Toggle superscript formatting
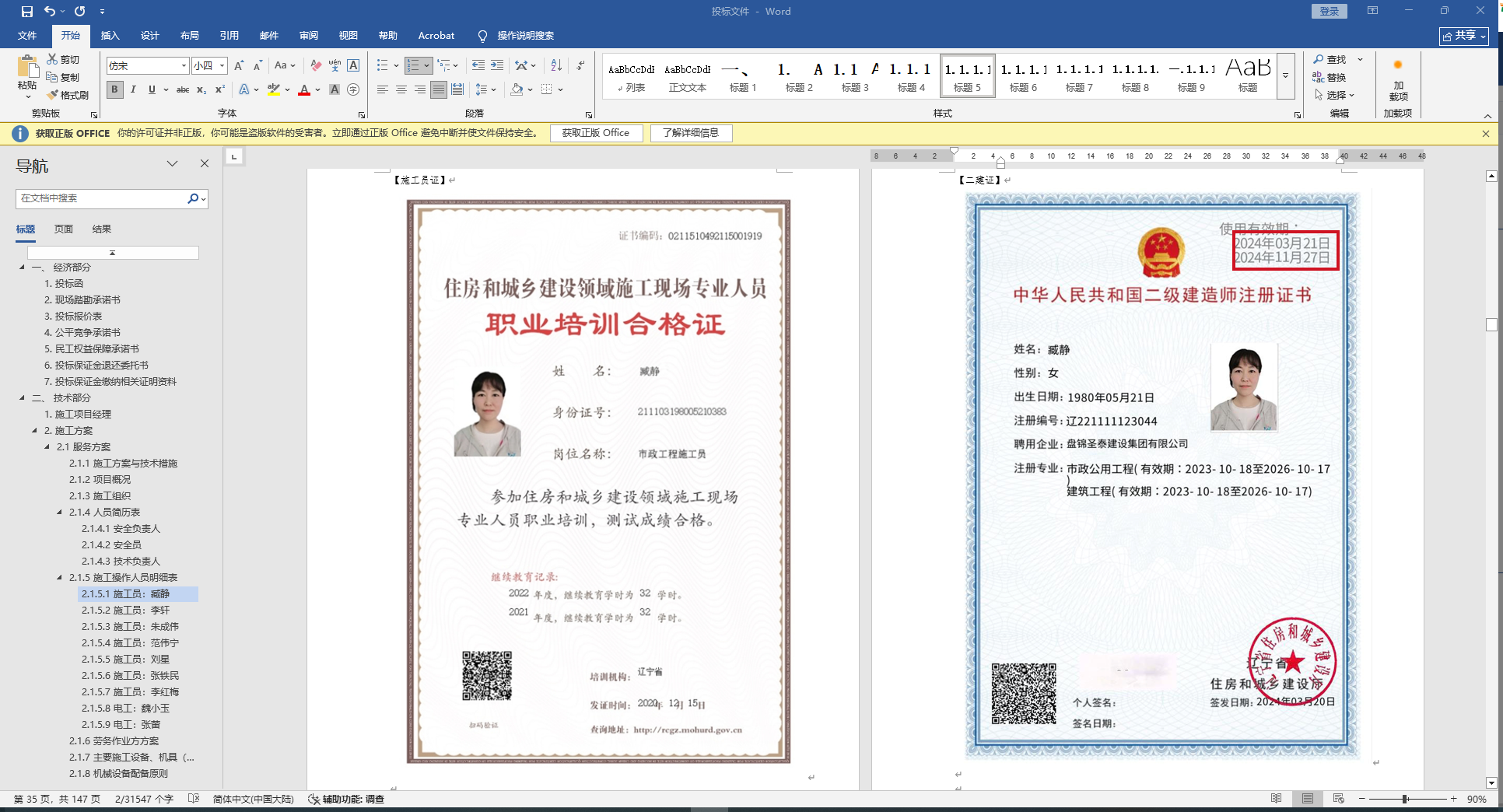The width and height of the screenshot is (1503, 812). pyautogui.click(x=220, y=89)
